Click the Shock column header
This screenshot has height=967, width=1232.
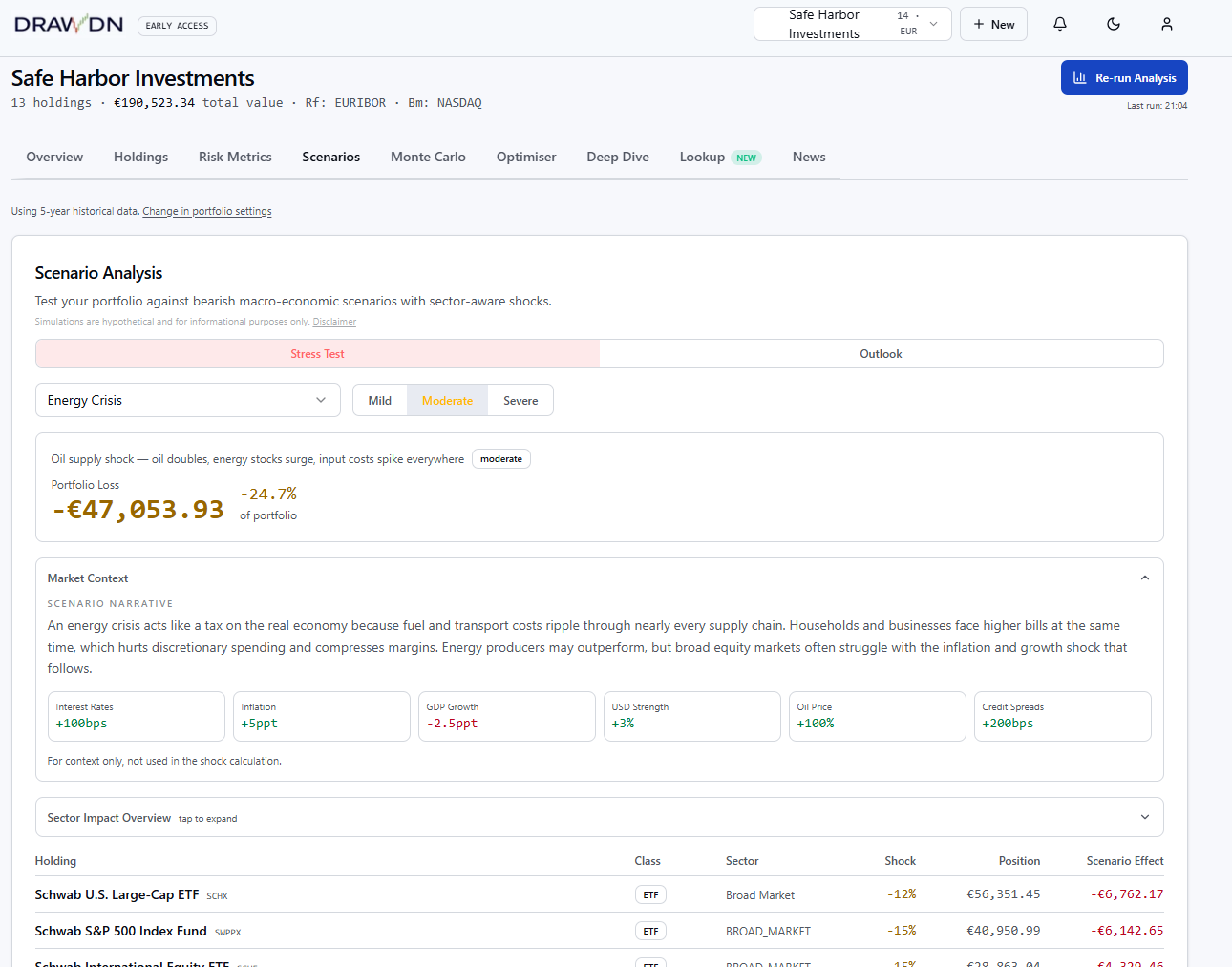[900, 861]
